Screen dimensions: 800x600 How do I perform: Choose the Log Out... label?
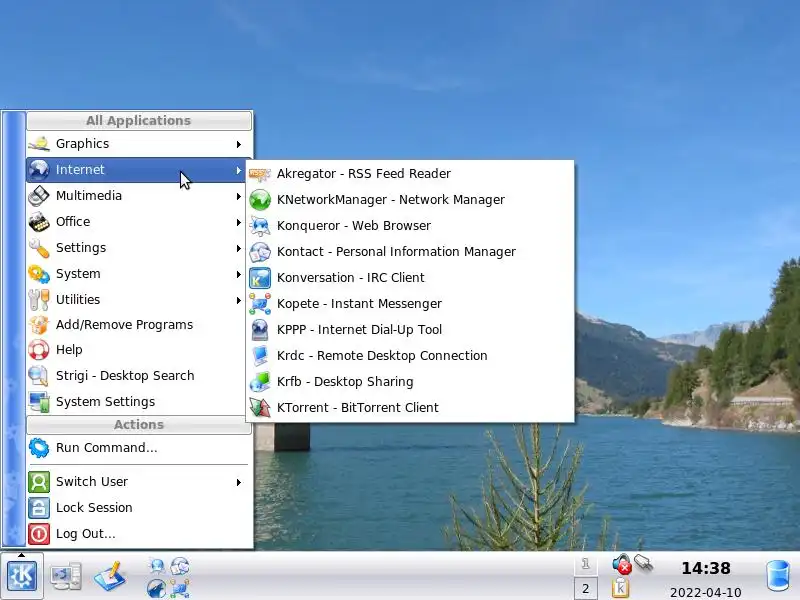point(85,534)
